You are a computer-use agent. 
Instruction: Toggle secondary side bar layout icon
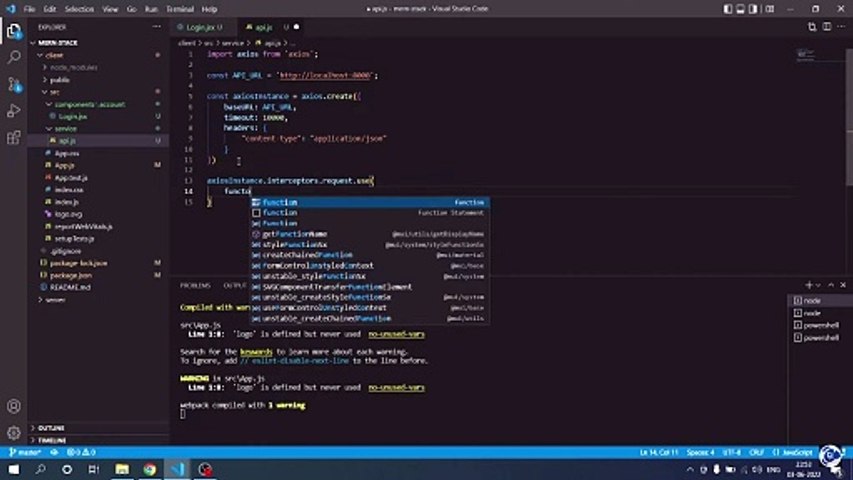(x=753, y=9)
